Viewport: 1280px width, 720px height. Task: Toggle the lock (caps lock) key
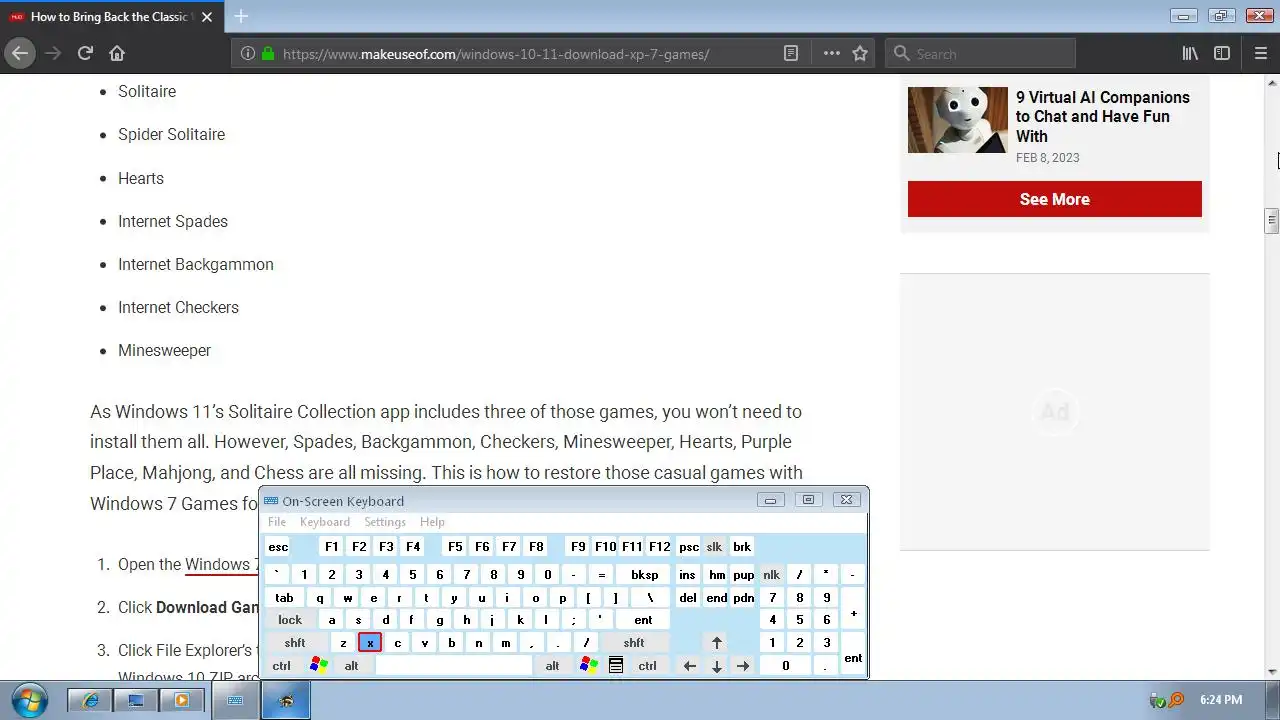(290, 620)
